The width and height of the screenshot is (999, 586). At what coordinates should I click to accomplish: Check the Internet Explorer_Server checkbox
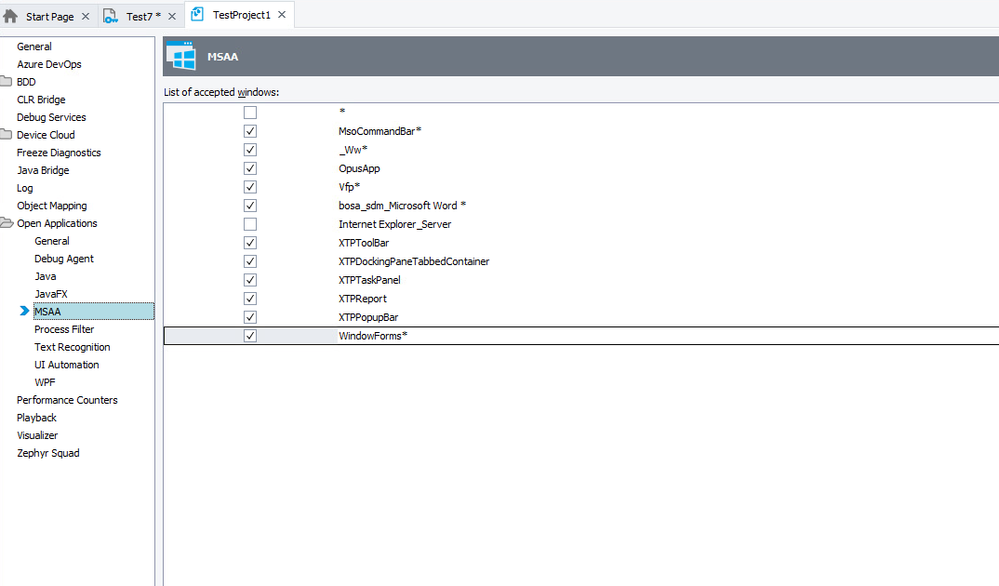click(250, 224)
